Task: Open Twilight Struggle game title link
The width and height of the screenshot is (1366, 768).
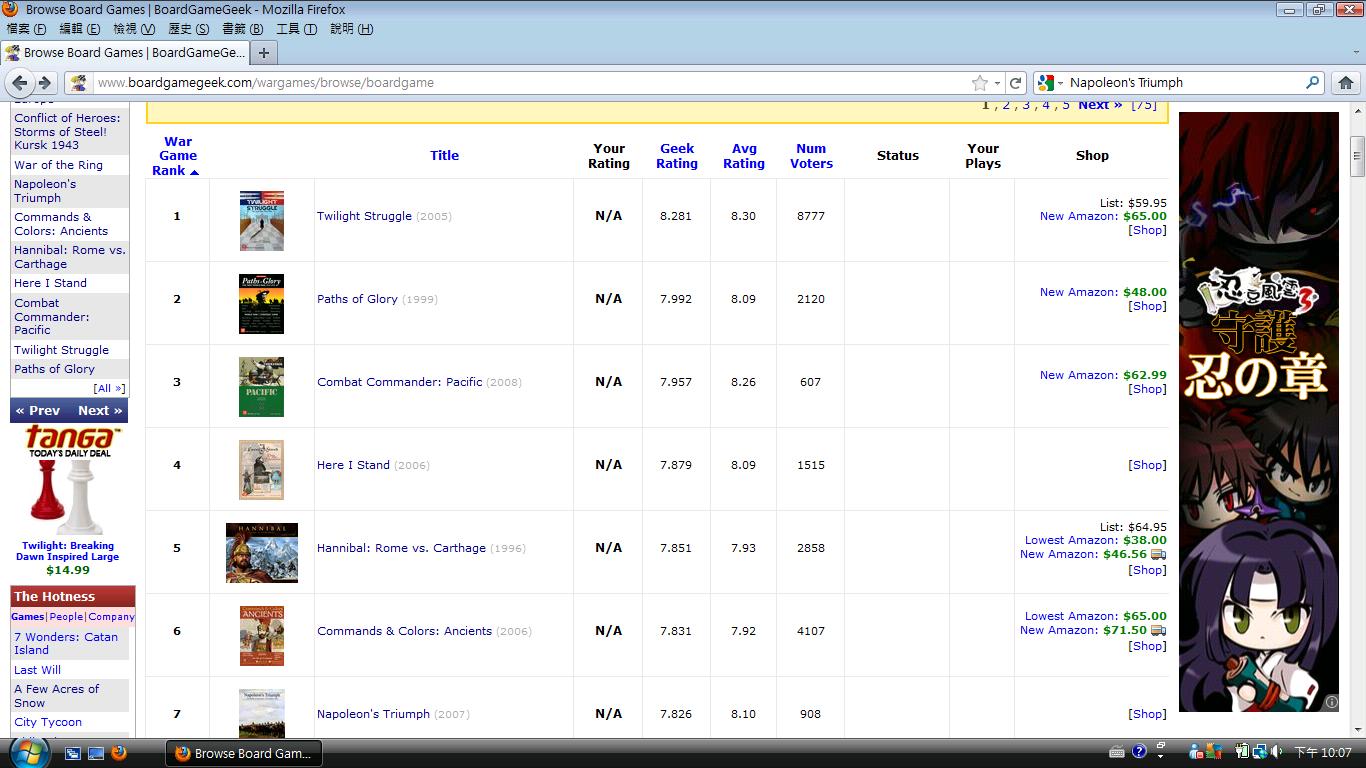Action: click(364, 216)
